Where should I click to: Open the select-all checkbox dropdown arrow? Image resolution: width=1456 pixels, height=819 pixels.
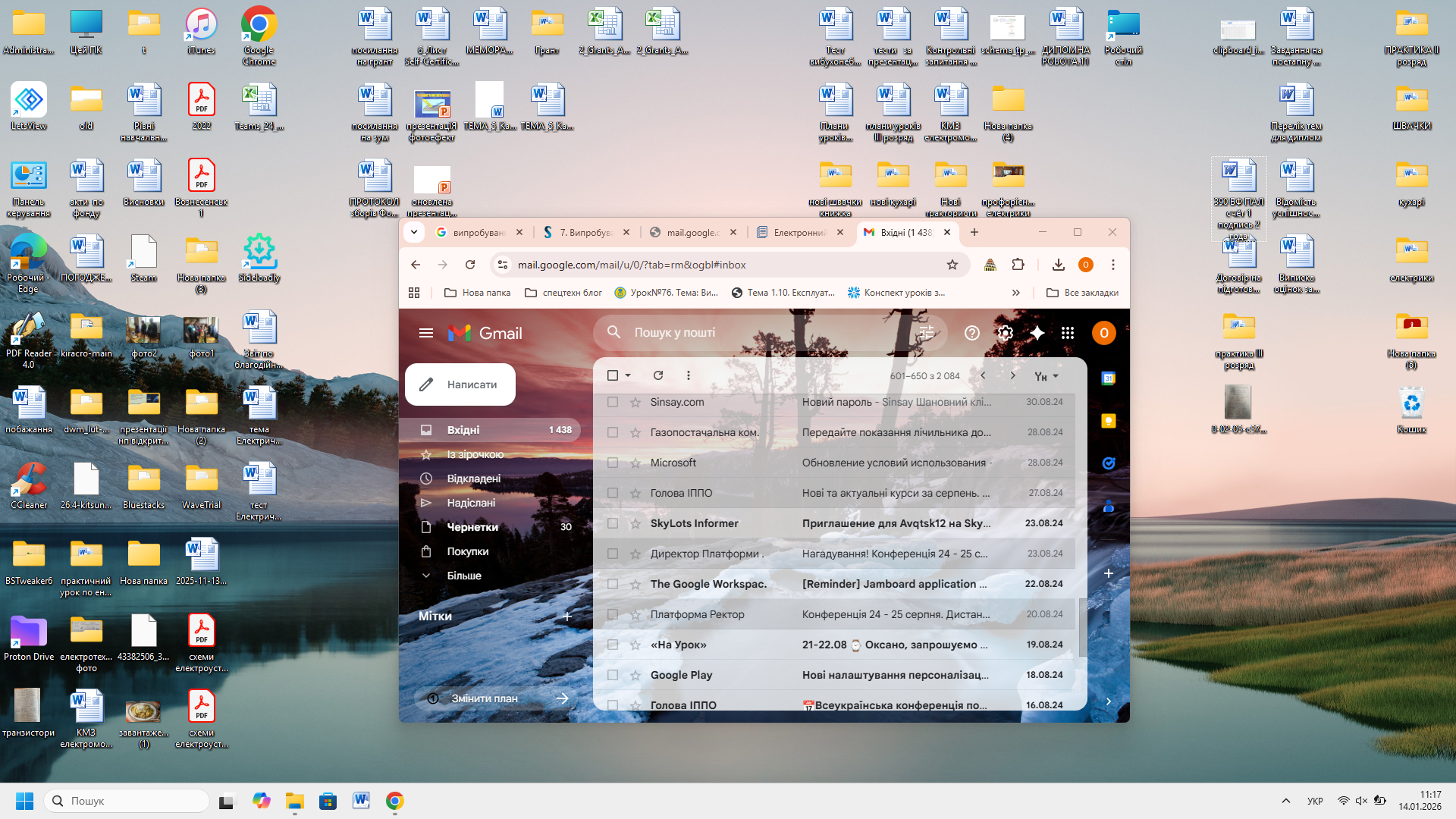628,375
